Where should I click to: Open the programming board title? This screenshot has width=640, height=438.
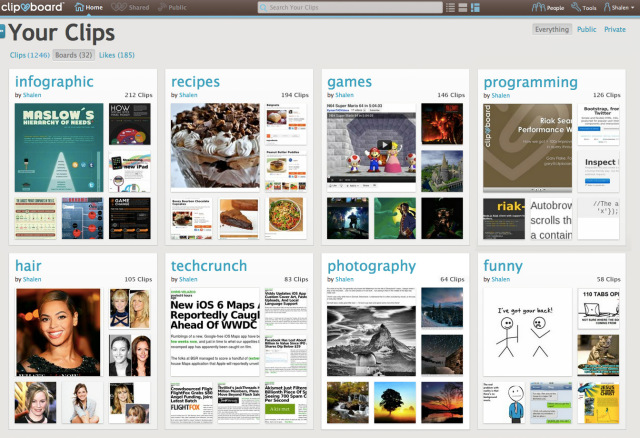click(x=531, y=82)
